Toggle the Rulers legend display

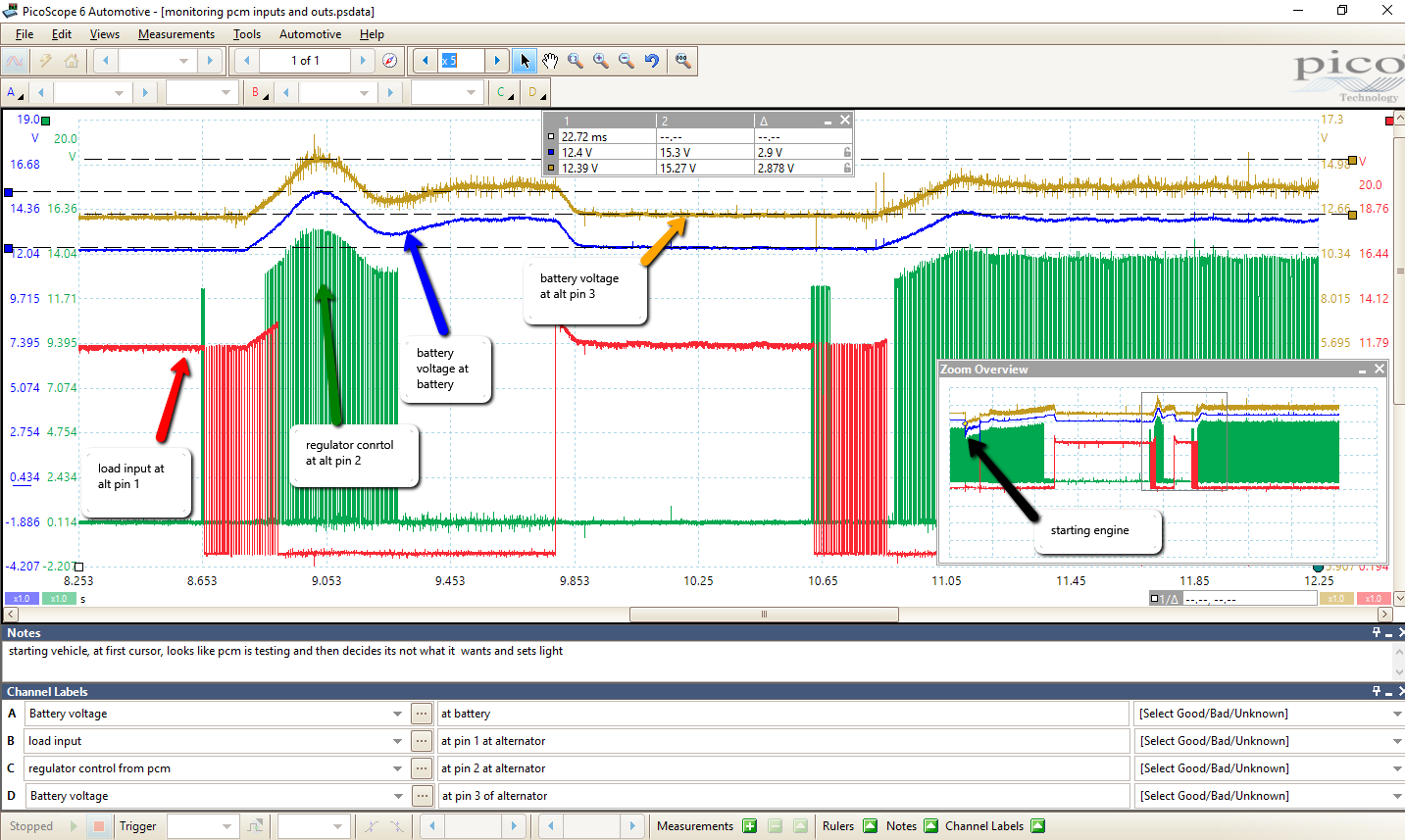click(x=870, y=826)
